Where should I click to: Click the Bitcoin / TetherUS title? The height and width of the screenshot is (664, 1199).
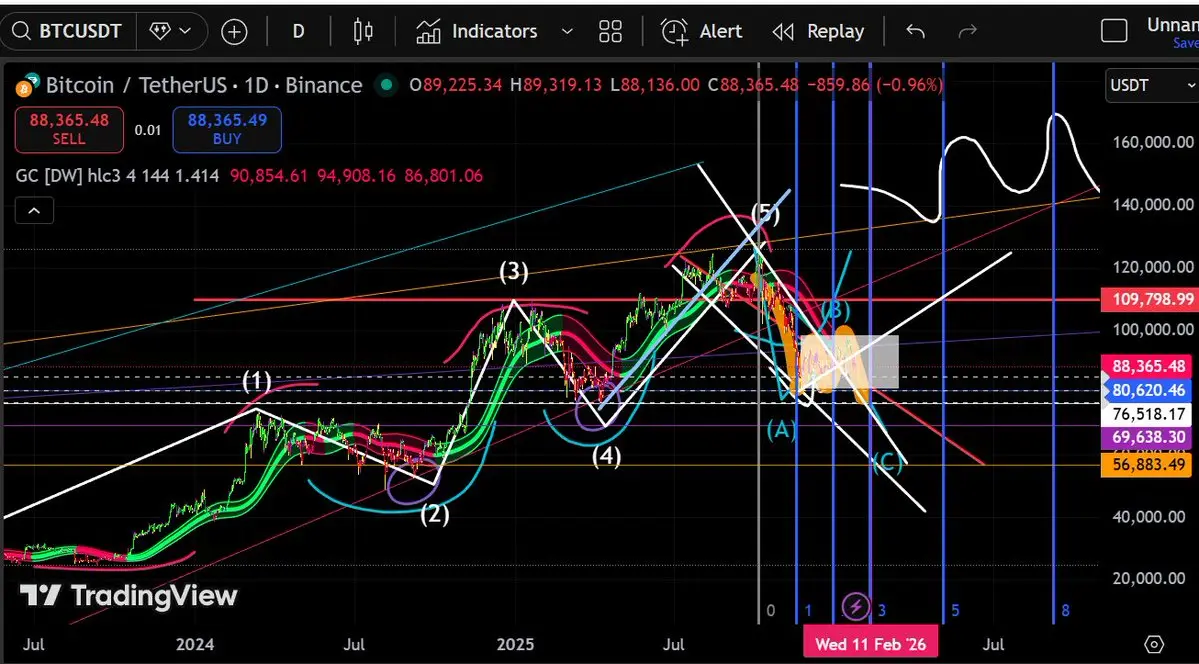point(138,85)
